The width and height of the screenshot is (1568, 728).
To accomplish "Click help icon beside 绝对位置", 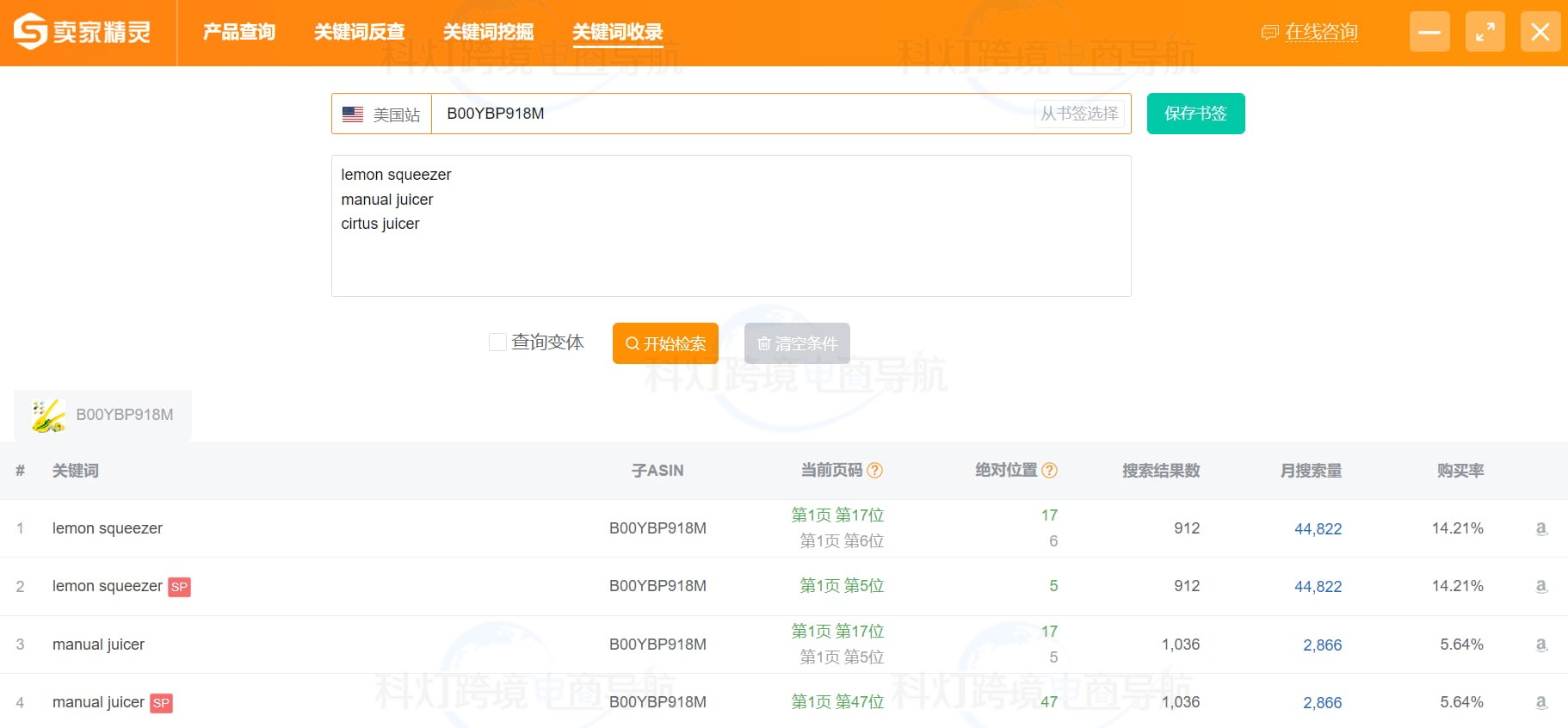I will [1049, 471].
